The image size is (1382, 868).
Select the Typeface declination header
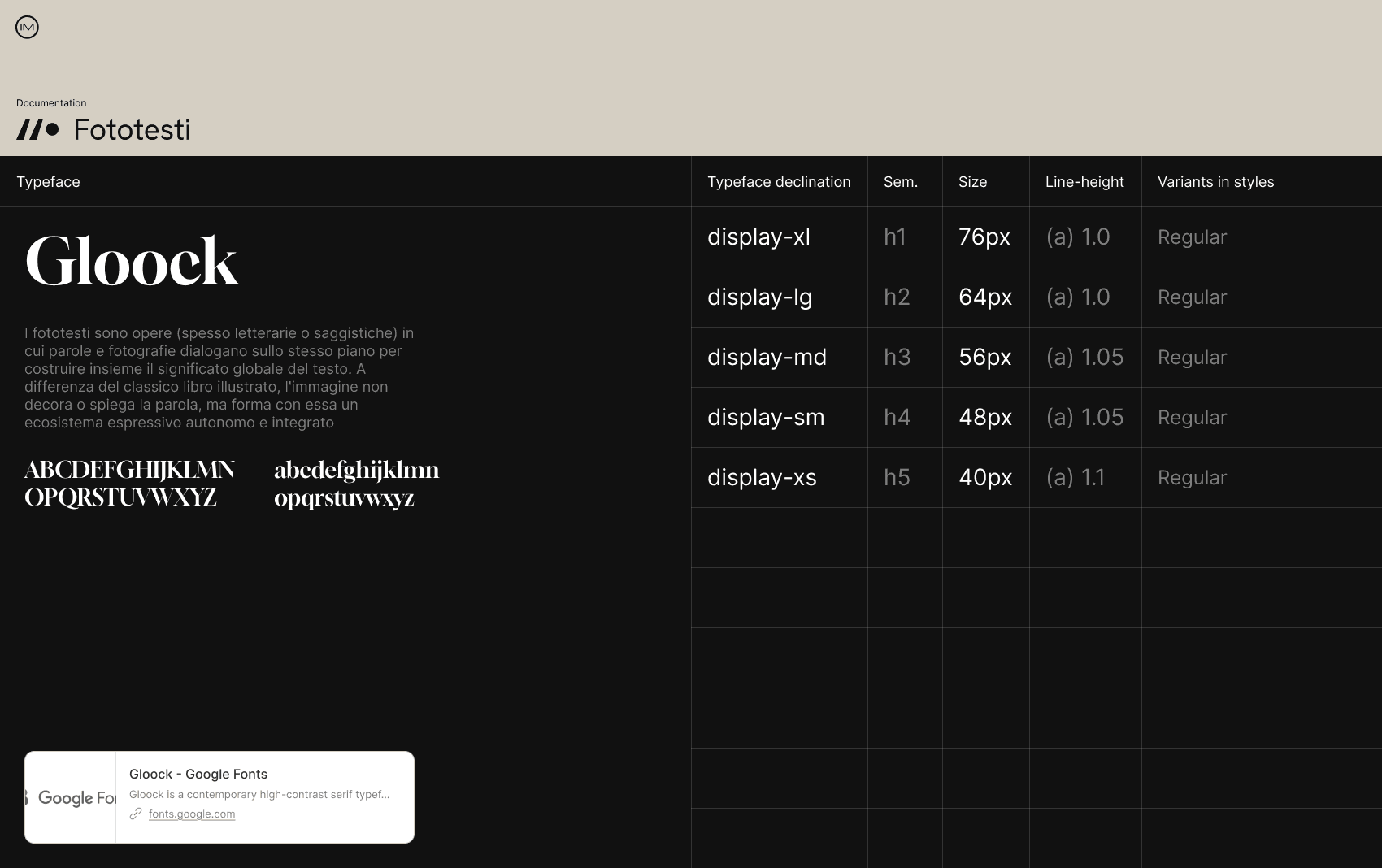[x=779, y=182]
